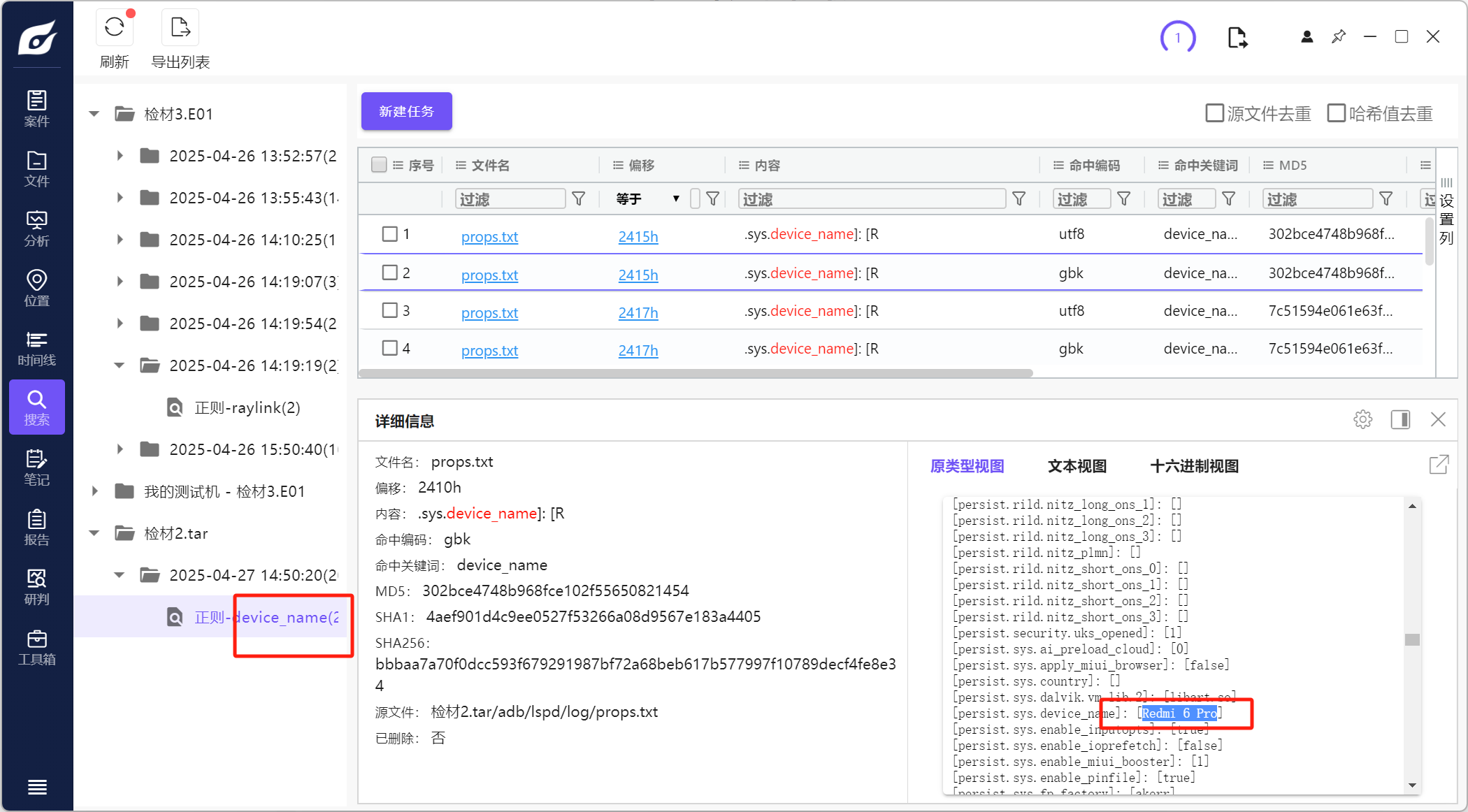Open the 案件 (Case) sidebar icon

[36, 108]
